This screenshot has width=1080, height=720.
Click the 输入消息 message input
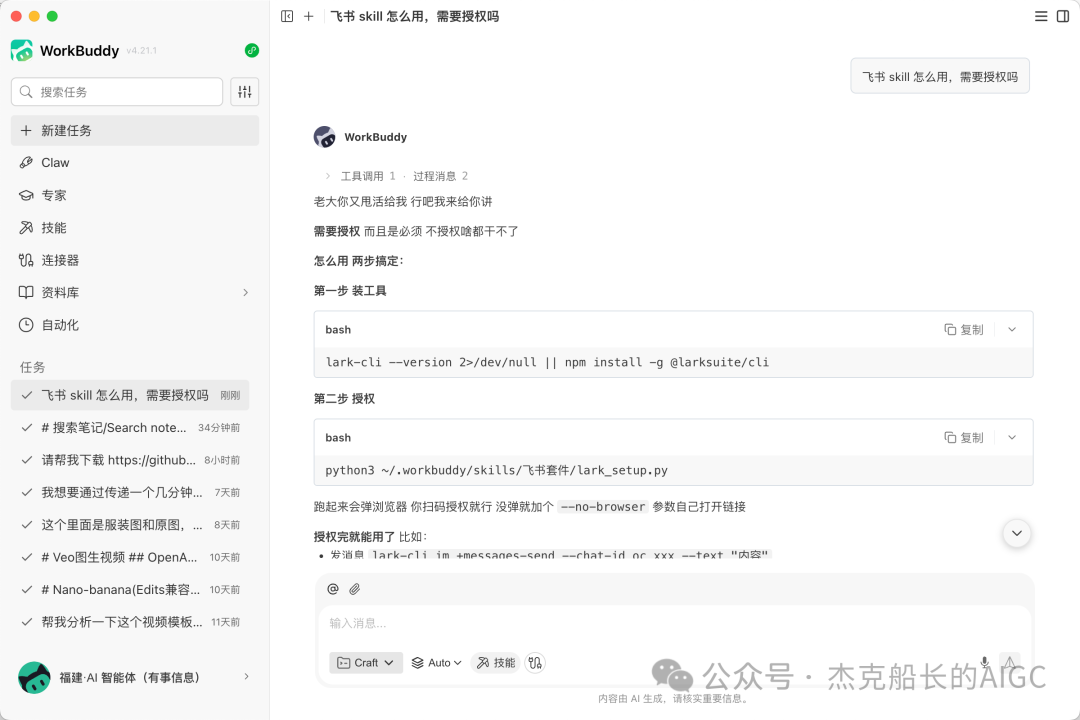click(674, 623)
